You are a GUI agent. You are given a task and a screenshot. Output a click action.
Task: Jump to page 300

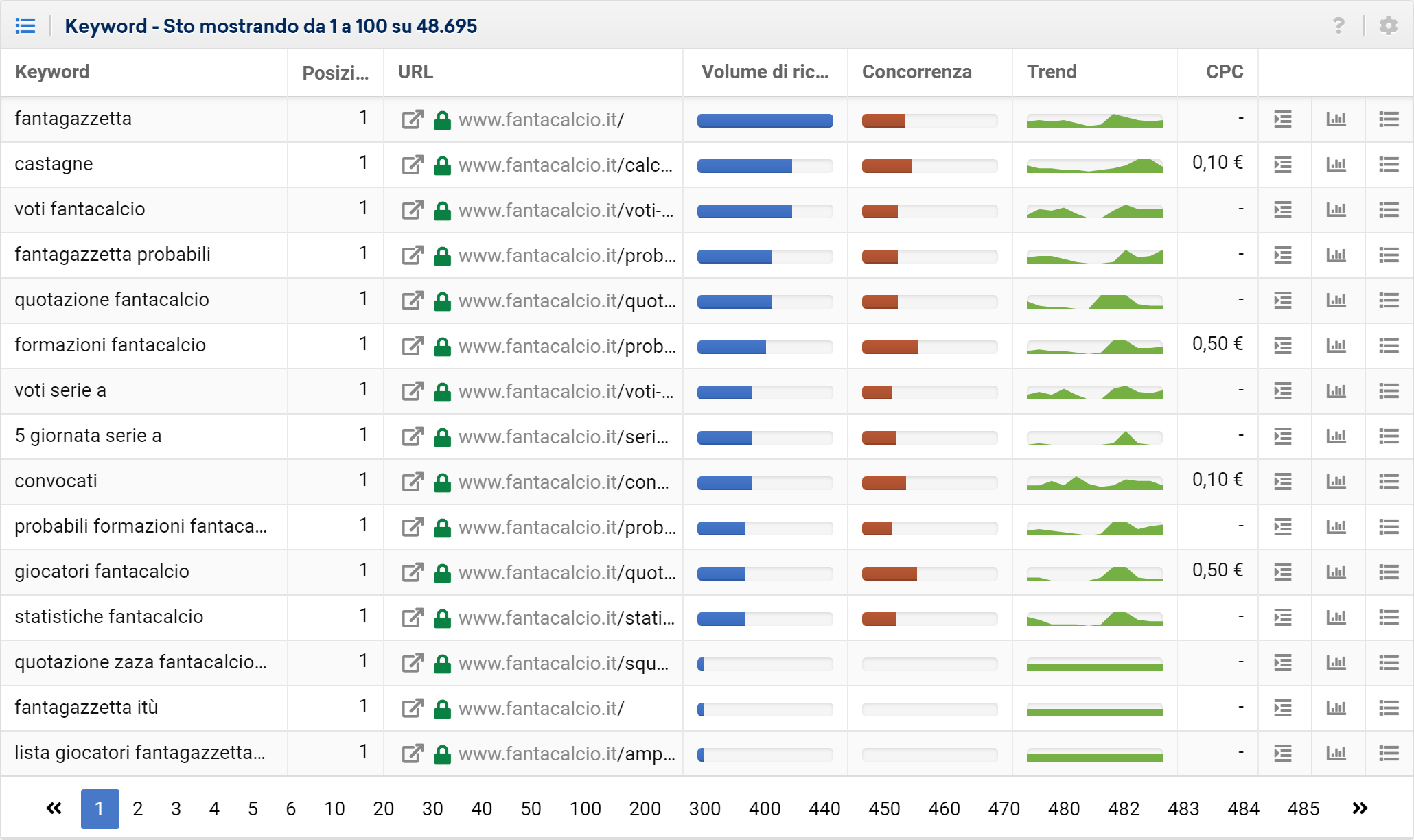[705, 809]
